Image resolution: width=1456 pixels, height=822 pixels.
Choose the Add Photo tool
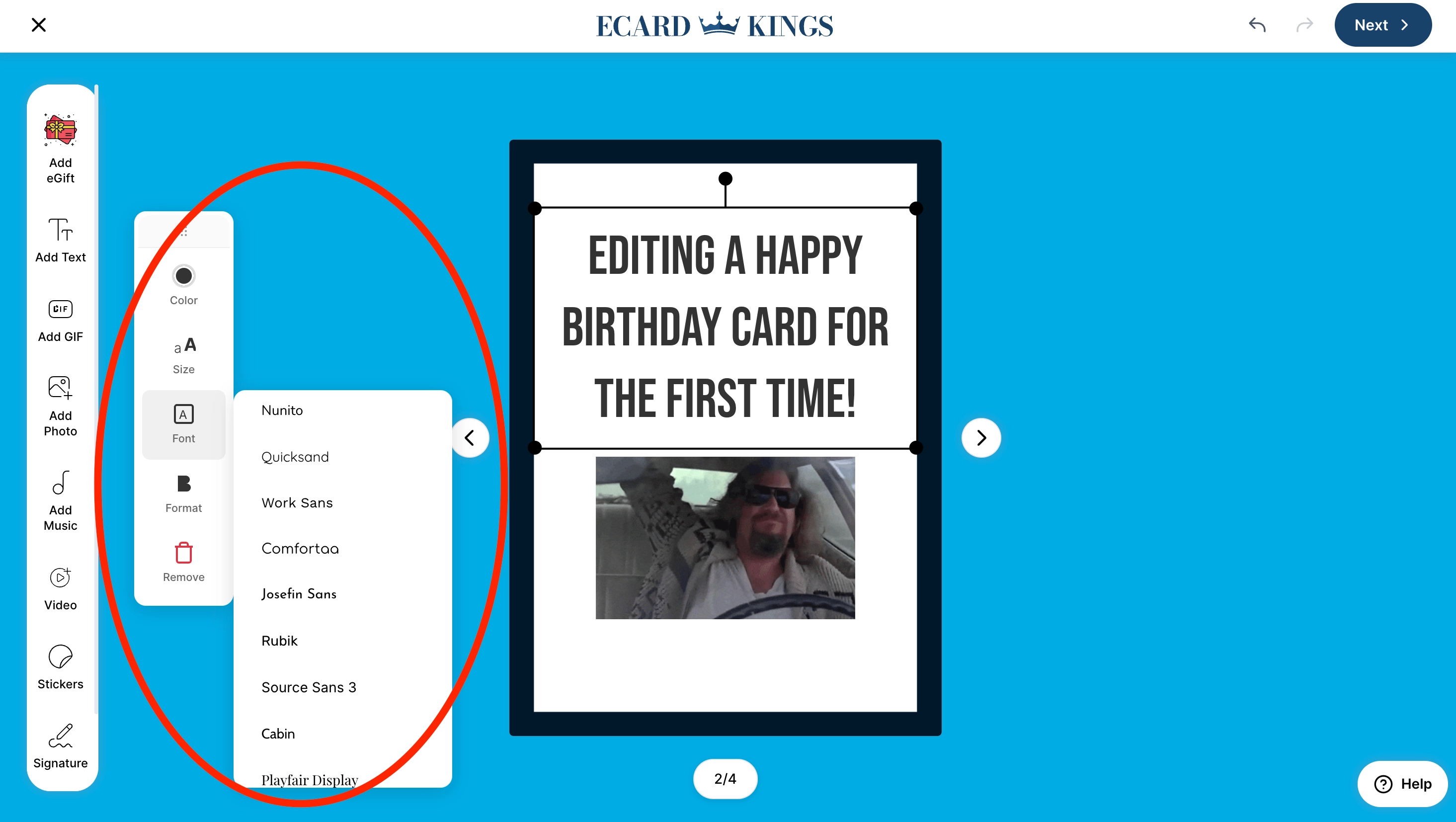[61, 407]
